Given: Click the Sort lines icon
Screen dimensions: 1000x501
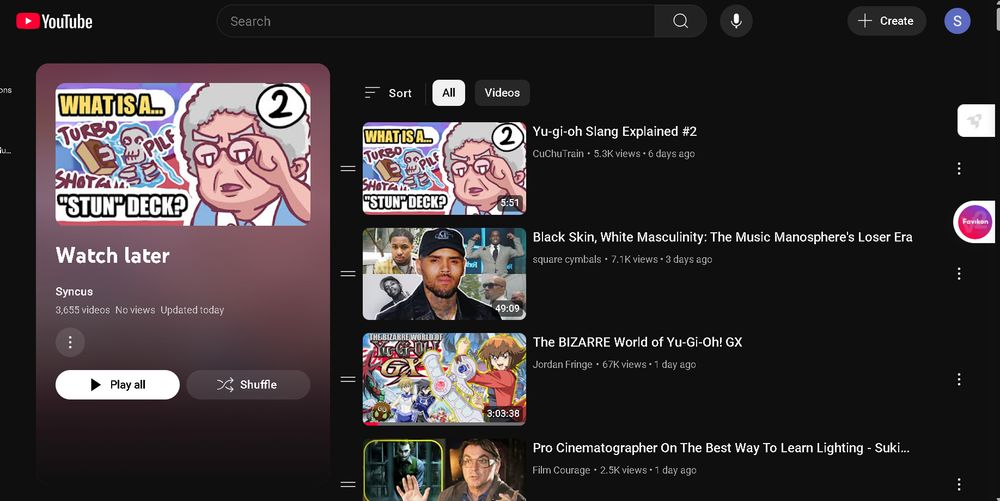Looking at the screenshot, I should coord(372,93).
